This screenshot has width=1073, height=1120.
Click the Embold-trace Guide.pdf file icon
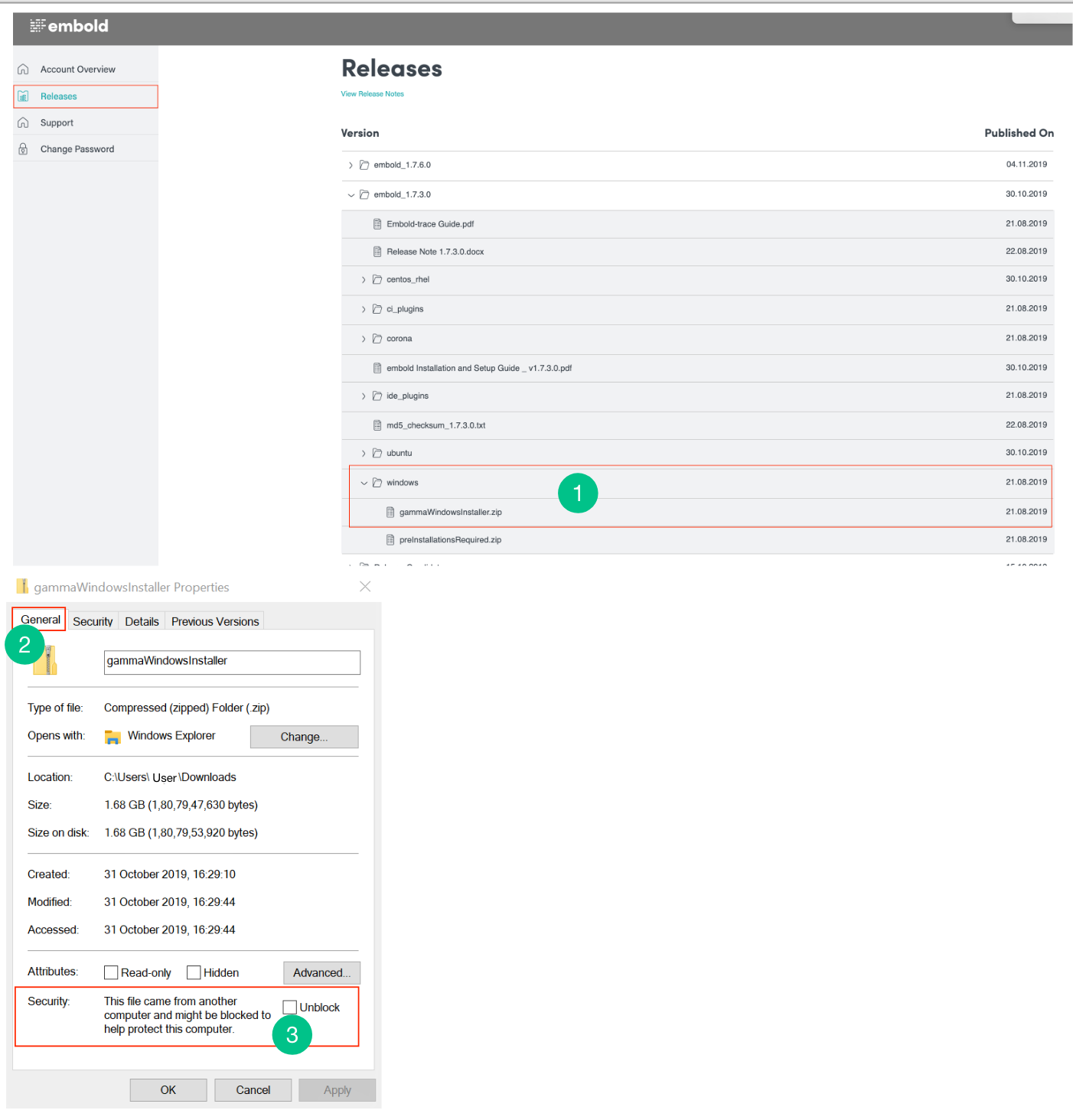(377, 224)
